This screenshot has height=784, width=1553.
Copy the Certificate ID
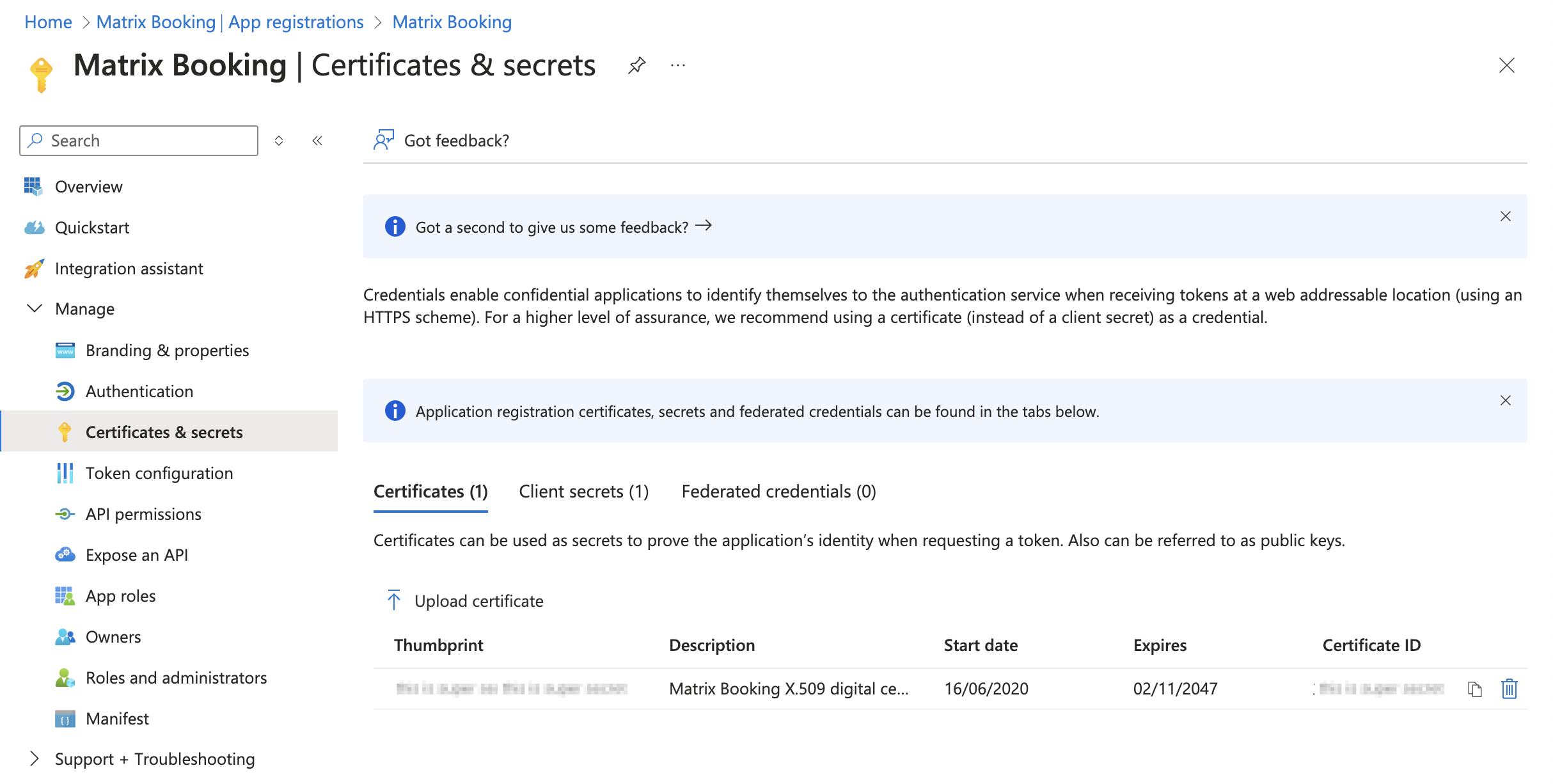pos(1474,689)
